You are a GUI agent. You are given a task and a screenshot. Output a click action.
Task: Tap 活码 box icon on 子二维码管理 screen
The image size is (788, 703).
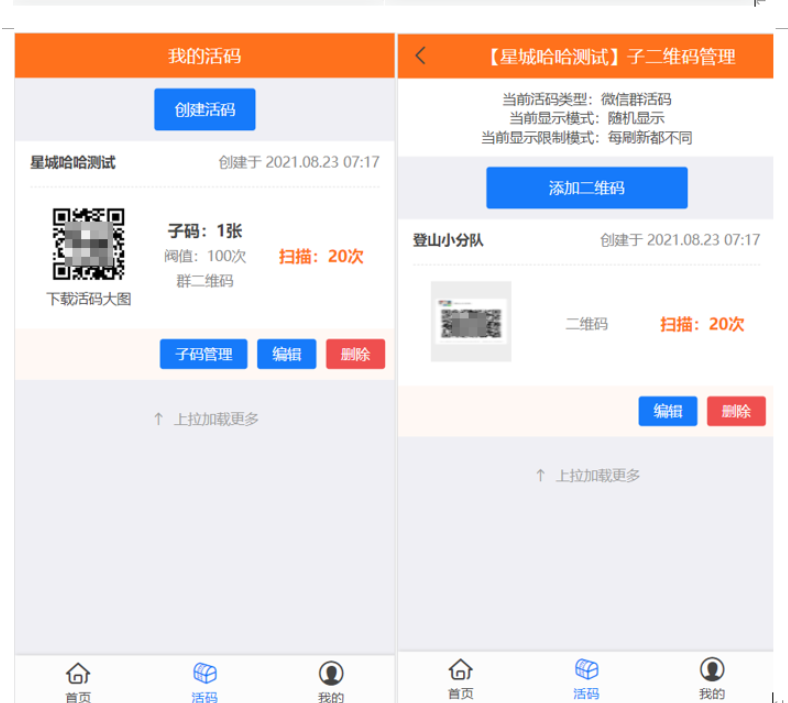586,670
